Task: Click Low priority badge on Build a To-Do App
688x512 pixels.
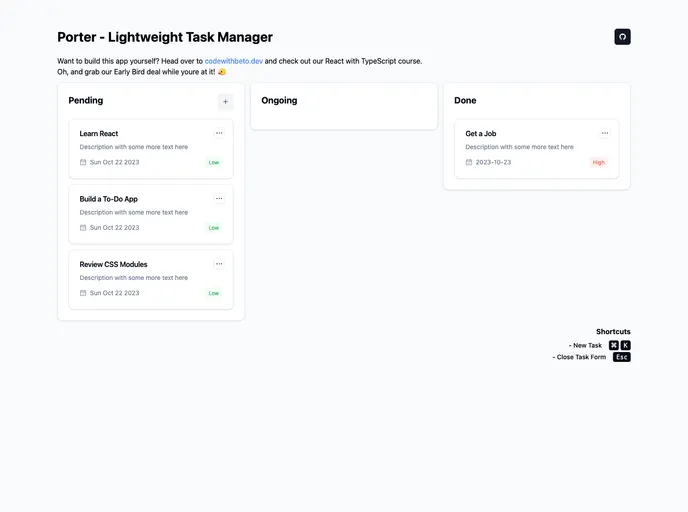Action: click(x=214, y=228)
